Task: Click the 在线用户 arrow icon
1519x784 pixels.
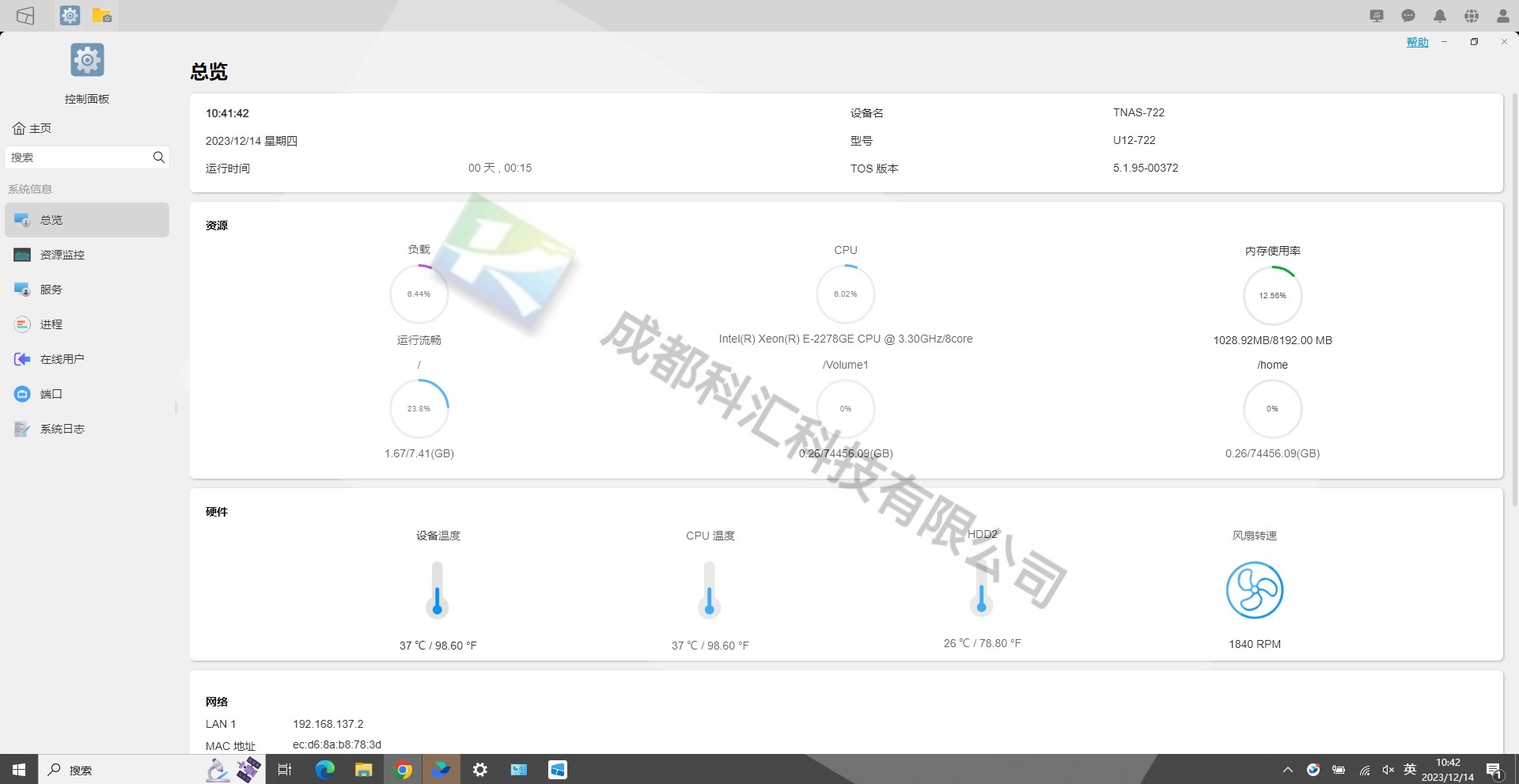Action: 22,359
